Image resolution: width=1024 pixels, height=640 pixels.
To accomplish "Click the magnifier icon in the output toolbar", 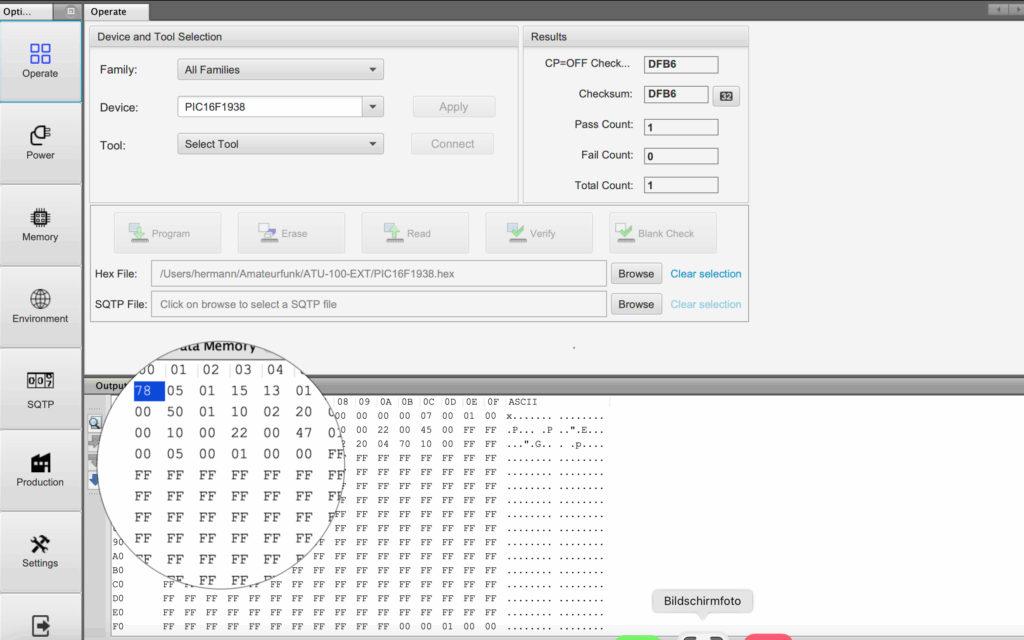I will pyautogui.click(x=94, y=423).
